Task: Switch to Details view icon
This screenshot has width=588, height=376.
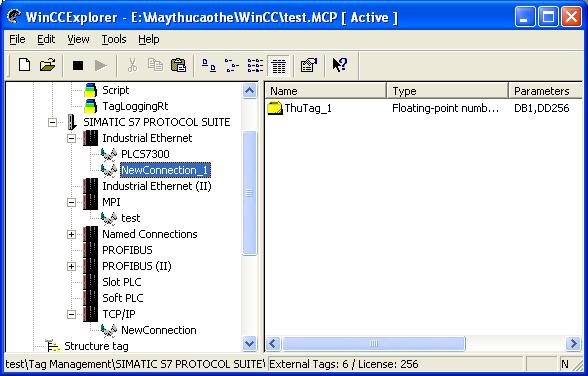Action: 278,66
